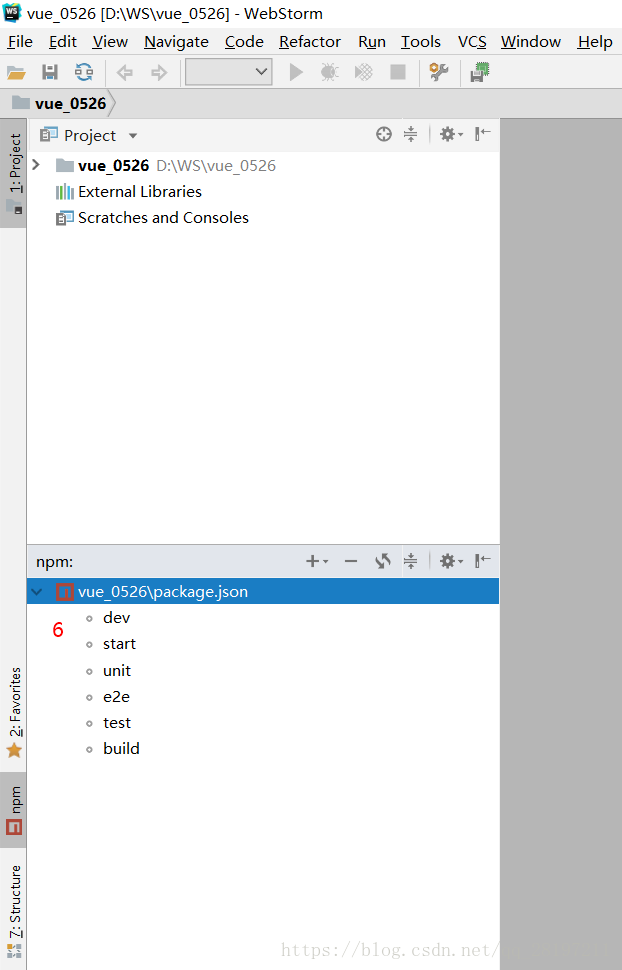The width and height of the screenshot is (622, 970).
Task: Click the npm panel remove minus icon
Action: (351, 561)
